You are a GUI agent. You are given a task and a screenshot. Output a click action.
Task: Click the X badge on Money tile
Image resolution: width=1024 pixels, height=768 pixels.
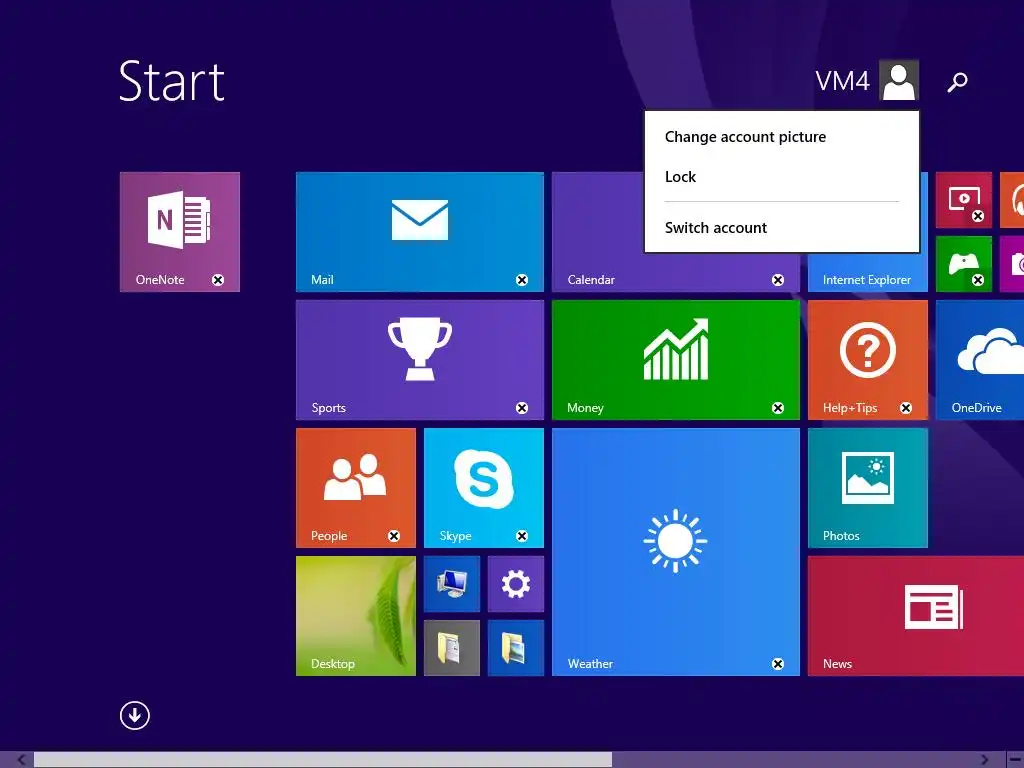(x=778, y=408)
